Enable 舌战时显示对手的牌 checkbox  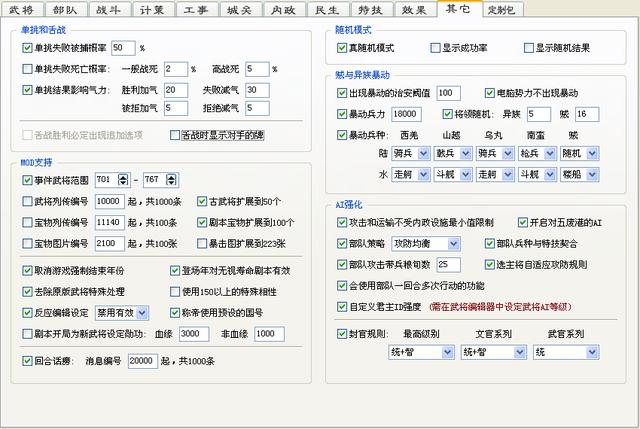[175, 134]
